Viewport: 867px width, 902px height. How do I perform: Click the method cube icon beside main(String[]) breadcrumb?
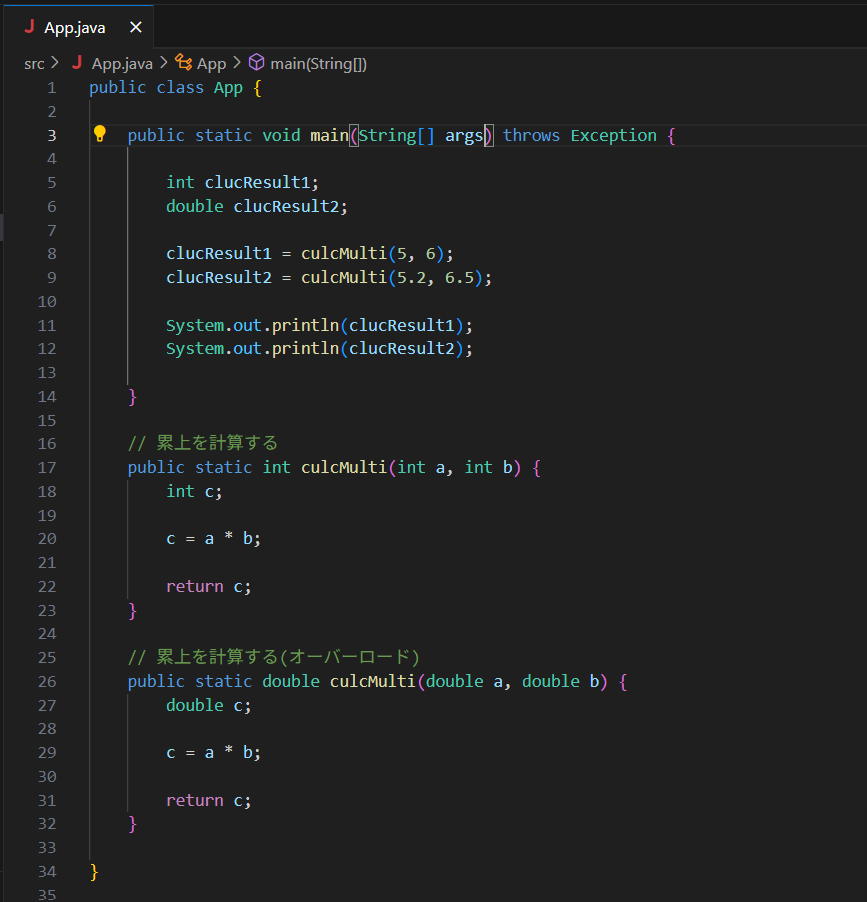[x=256, y=63]
